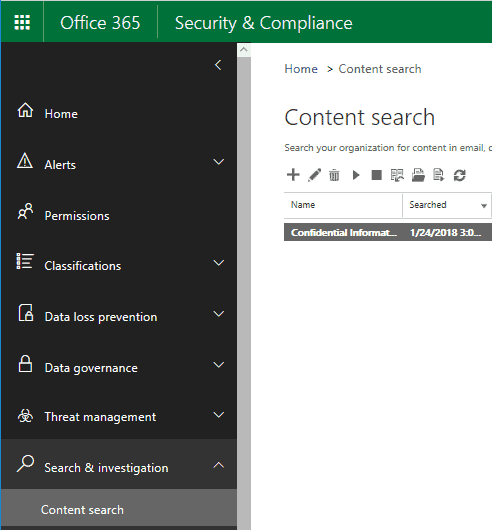Click the Alerts warning triangle icon

click(x=25, y=161)
